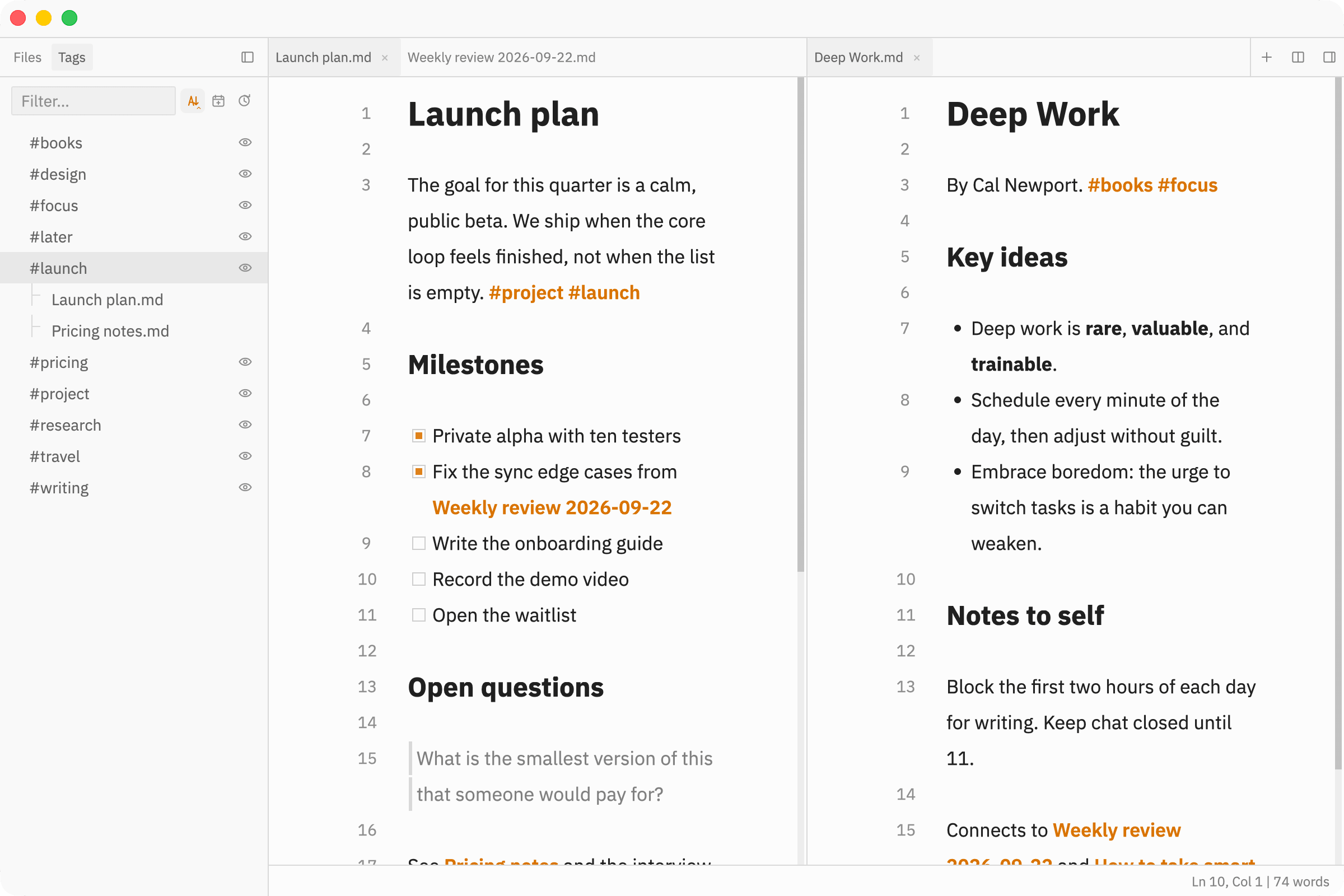The height and width of the screenshot is (896, 1344).
Task: Open Weekly review link in Deep Work
Action: coord(1117,831)
